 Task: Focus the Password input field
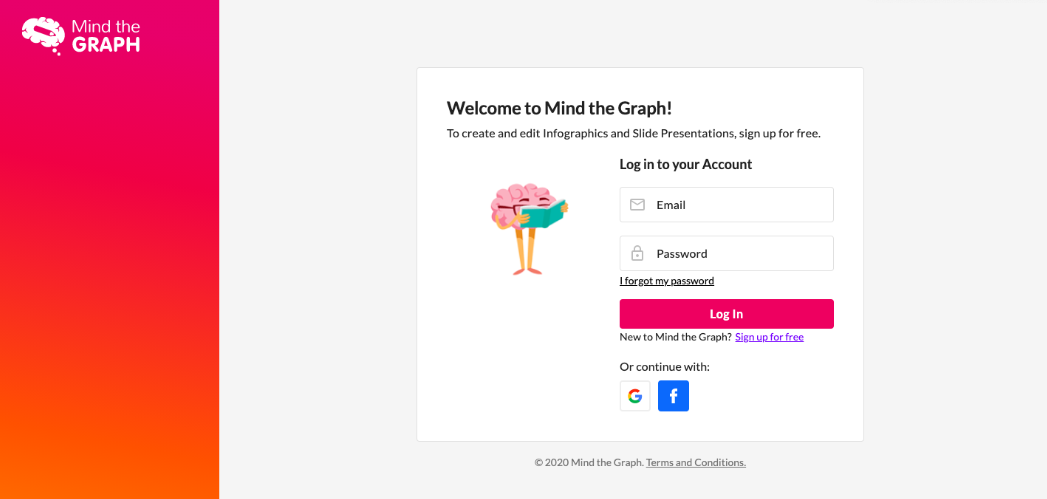pyautogui.click(x=726, y=253)
